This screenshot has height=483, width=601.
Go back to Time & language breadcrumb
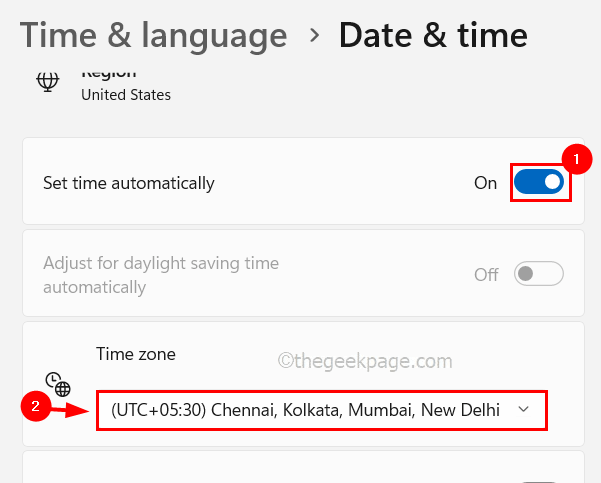tap(153, 36)
